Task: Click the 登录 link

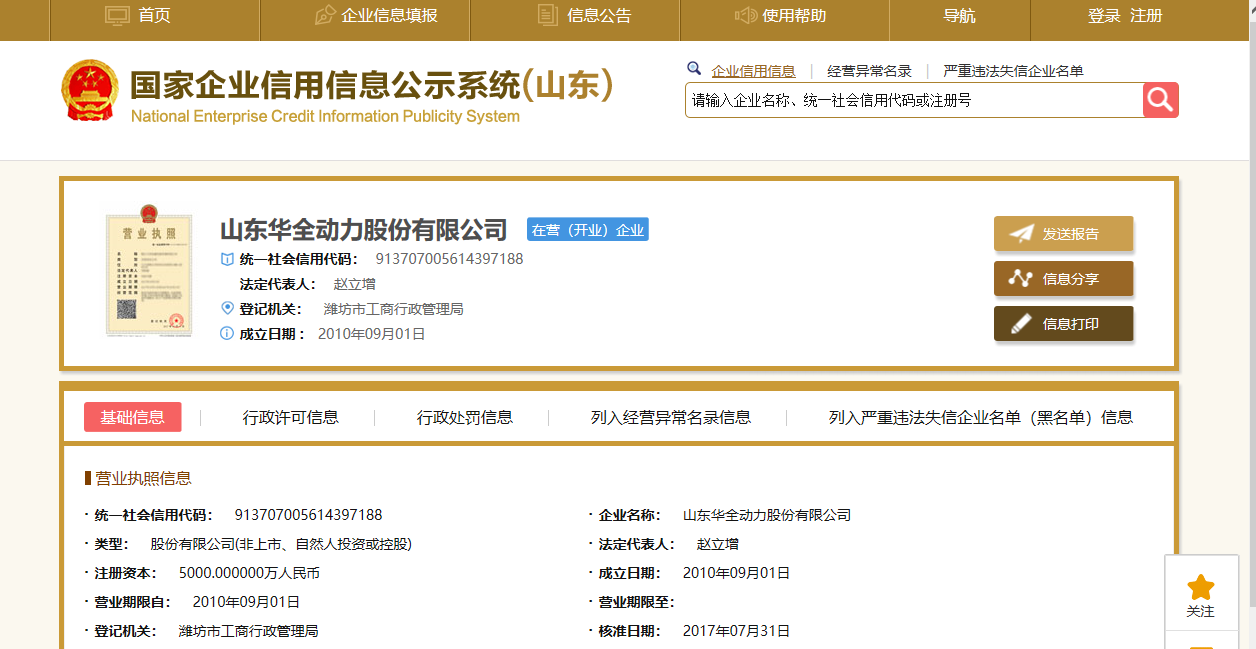Action: coord(1104,15)
